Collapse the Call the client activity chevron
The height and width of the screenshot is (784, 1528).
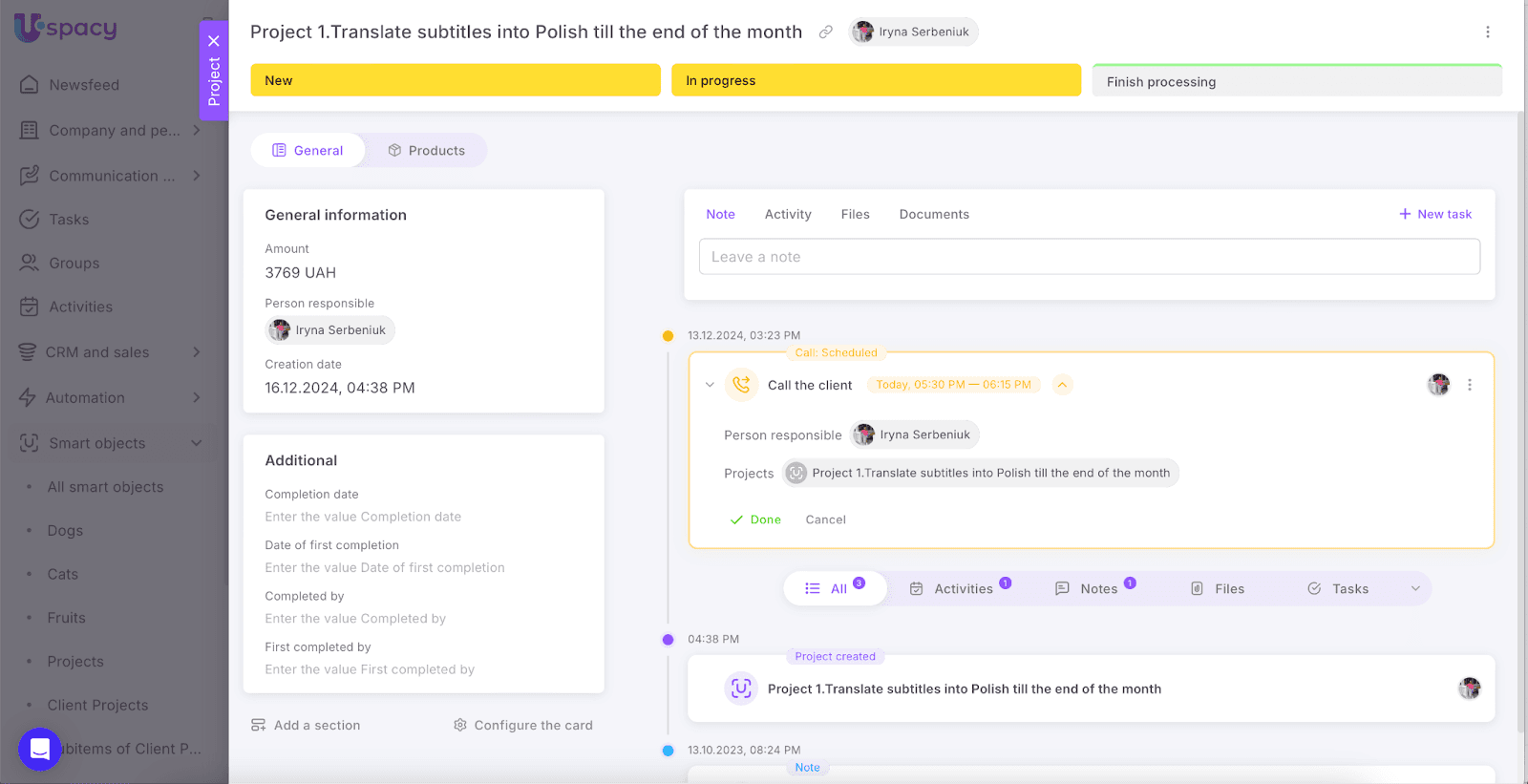click(x=710, y=385)
